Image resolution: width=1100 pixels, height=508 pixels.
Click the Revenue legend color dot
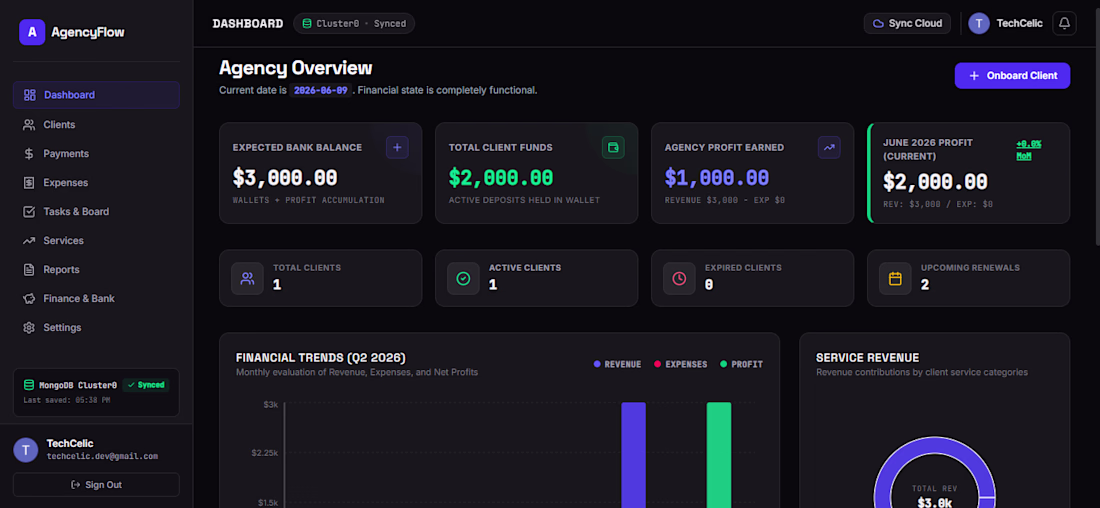tap(598, 364)
